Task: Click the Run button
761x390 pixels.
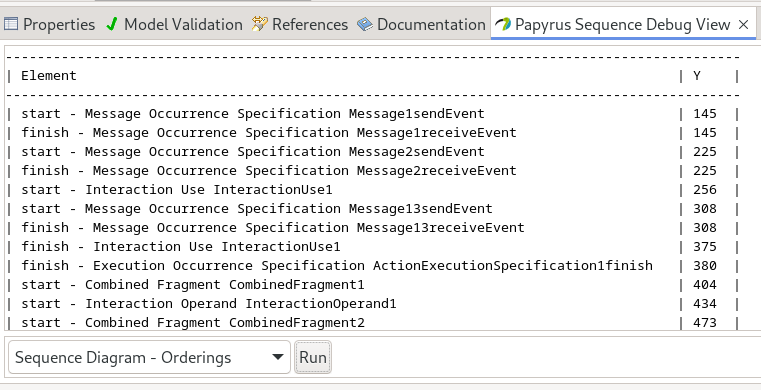Action: [x=313, y=358]
